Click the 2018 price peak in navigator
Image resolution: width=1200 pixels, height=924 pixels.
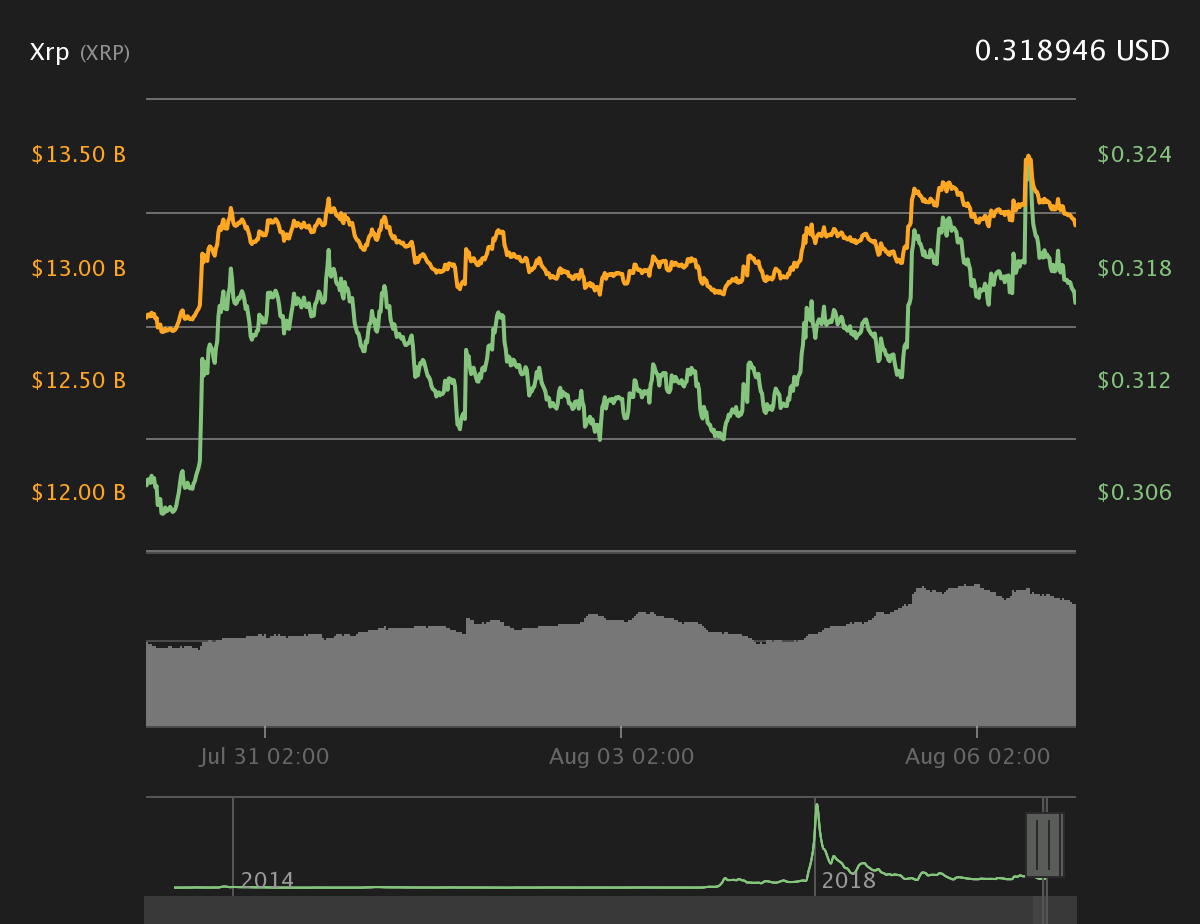click(x=817, y=806)
